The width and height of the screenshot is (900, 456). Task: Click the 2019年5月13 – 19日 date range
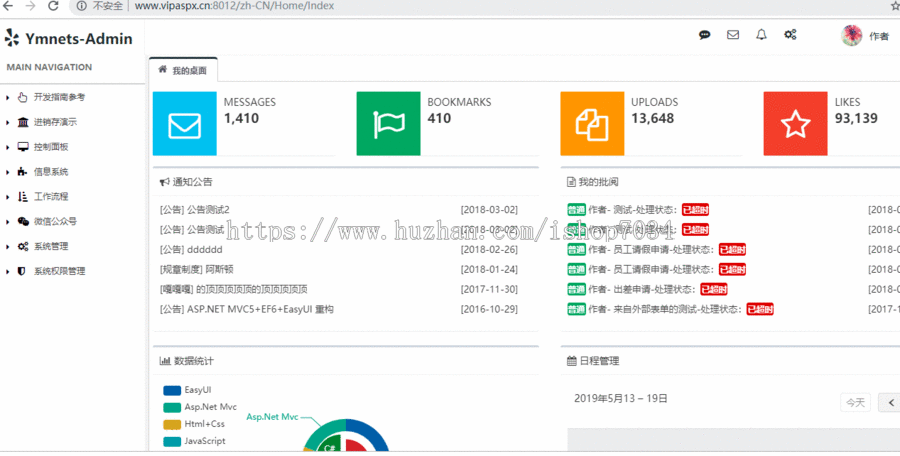coord(620,398)
